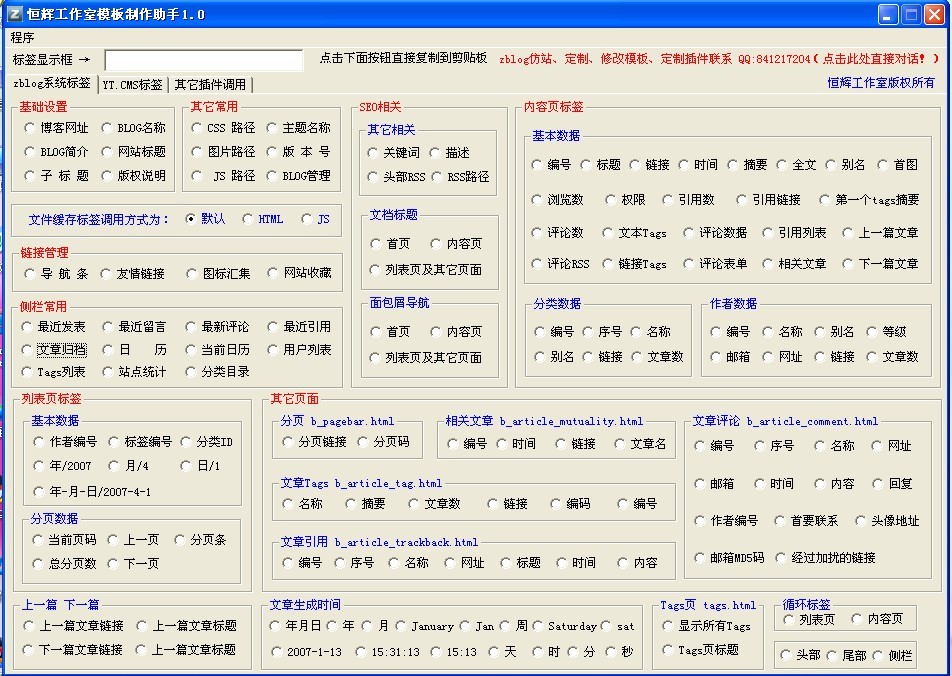Choose 文章归档 in the 侧栏常用 group
Viewport: 952px width, 676px height.
(x=28, y=350)
